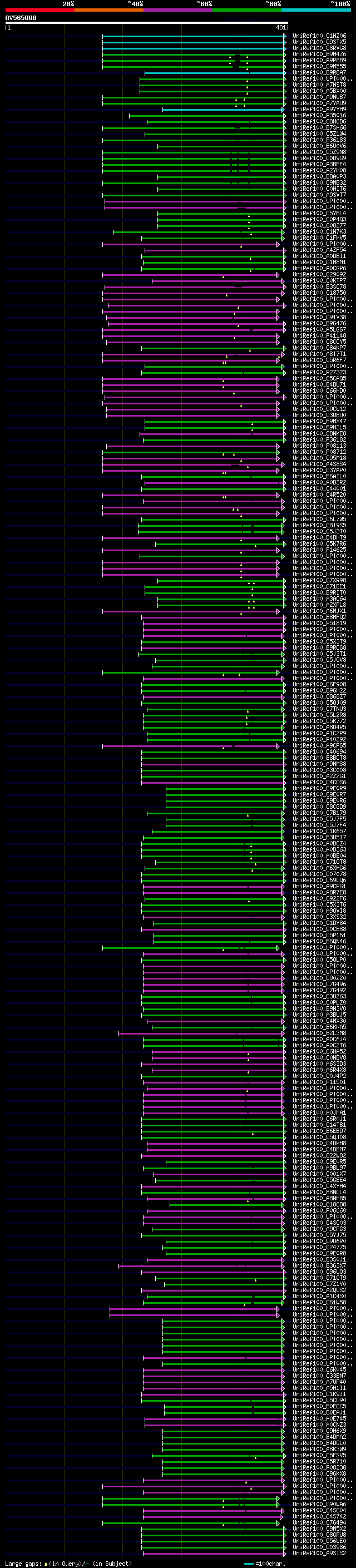
Task: Select hit UniRef100_P36183
Action: 319,140
